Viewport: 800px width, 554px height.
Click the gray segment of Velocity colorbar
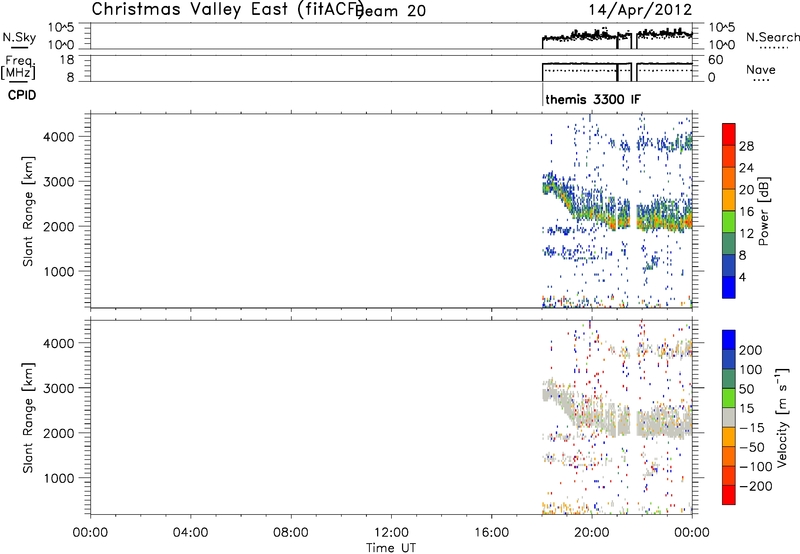[729, 417]
